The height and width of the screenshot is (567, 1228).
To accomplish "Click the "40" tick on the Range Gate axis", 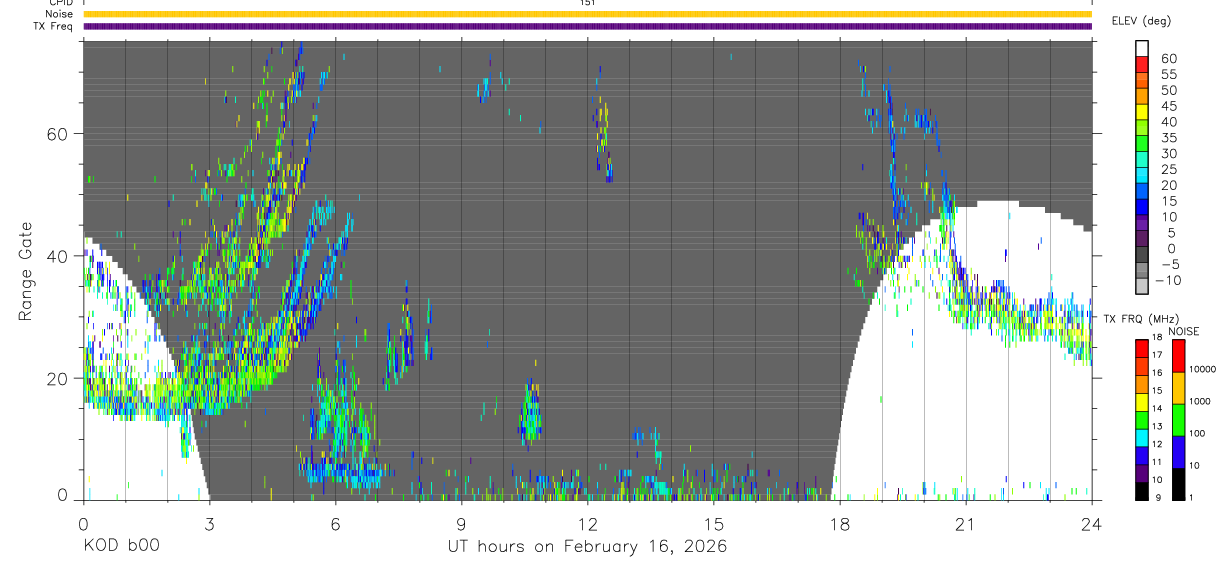I will (x=58, y=256).
